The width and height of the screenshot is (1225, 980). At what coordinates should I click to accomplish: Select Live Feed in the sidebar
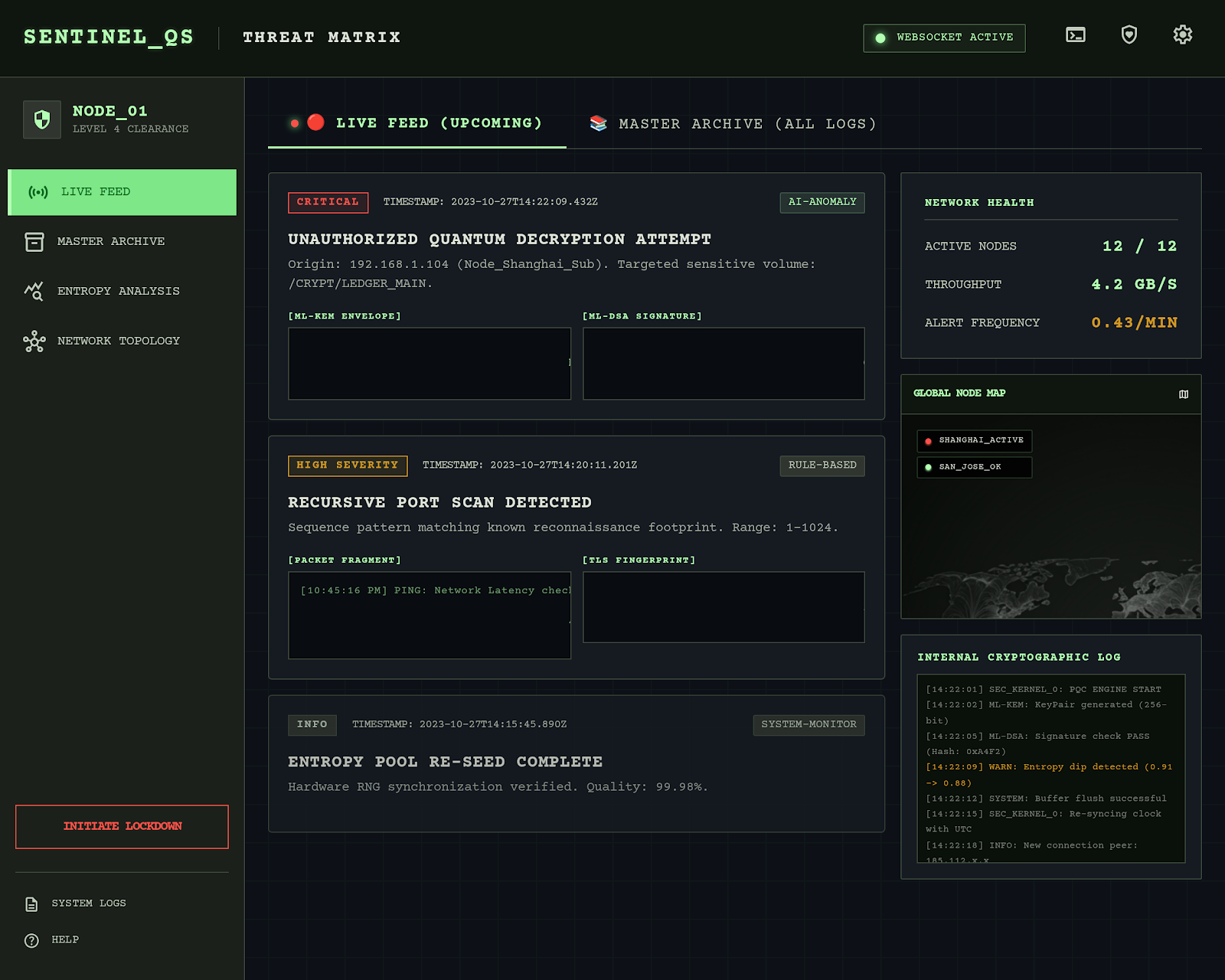[x=122, y=192]
